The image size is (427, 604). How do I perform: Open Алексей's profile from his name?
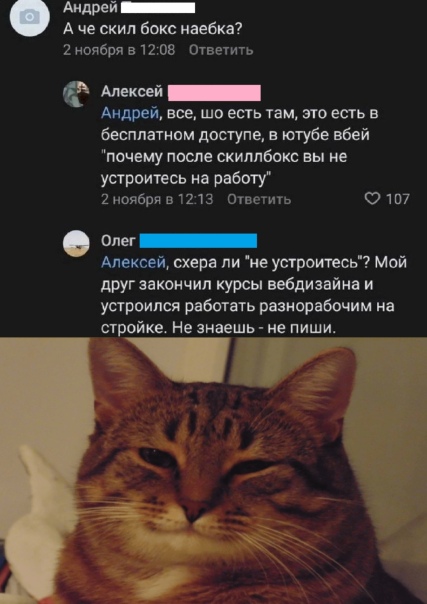coord(132,92)
